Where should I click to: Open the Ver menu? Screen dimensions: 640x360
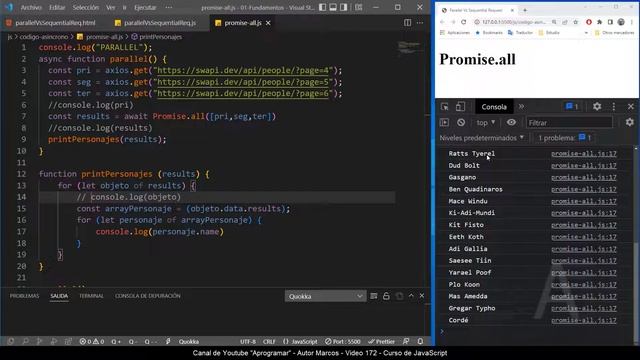point(111,7)
